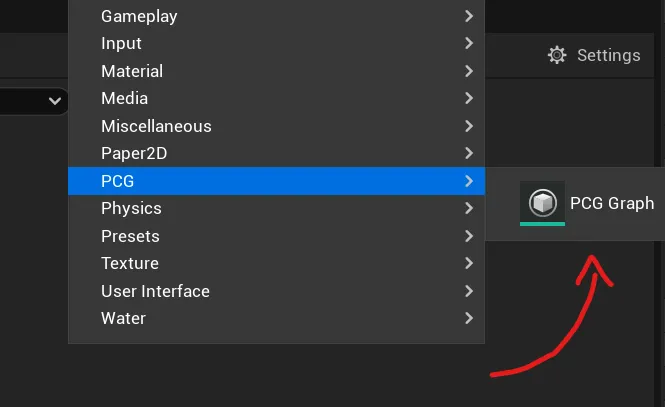Click the arrow chevron beside Texture
This screenshot has width=665, height=407.
[x=469, y=263]
